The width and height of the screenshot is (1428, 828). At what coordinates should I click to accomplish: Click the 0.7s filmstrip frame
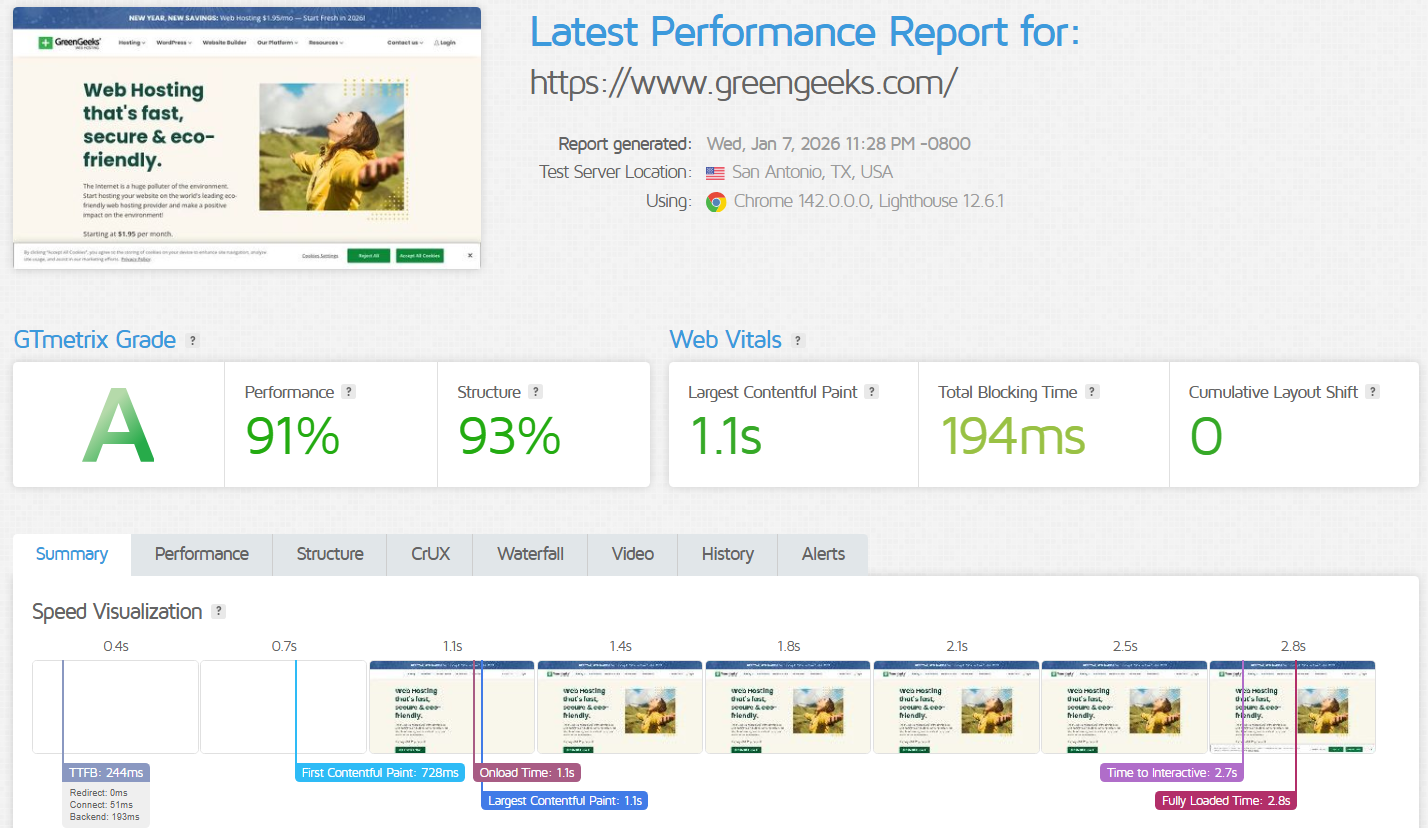pyautogui.click(x=283, y=707)
